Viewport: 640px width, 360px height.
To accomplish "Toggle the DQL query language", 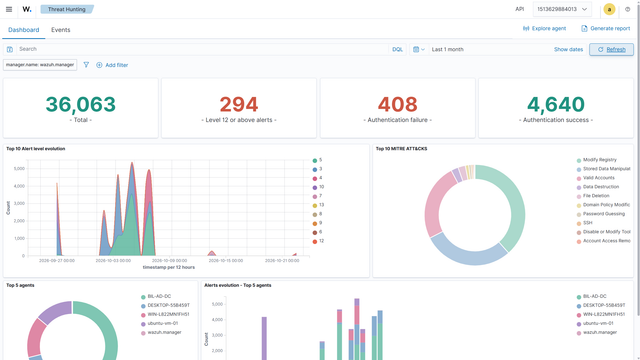I will click(397, 49).
